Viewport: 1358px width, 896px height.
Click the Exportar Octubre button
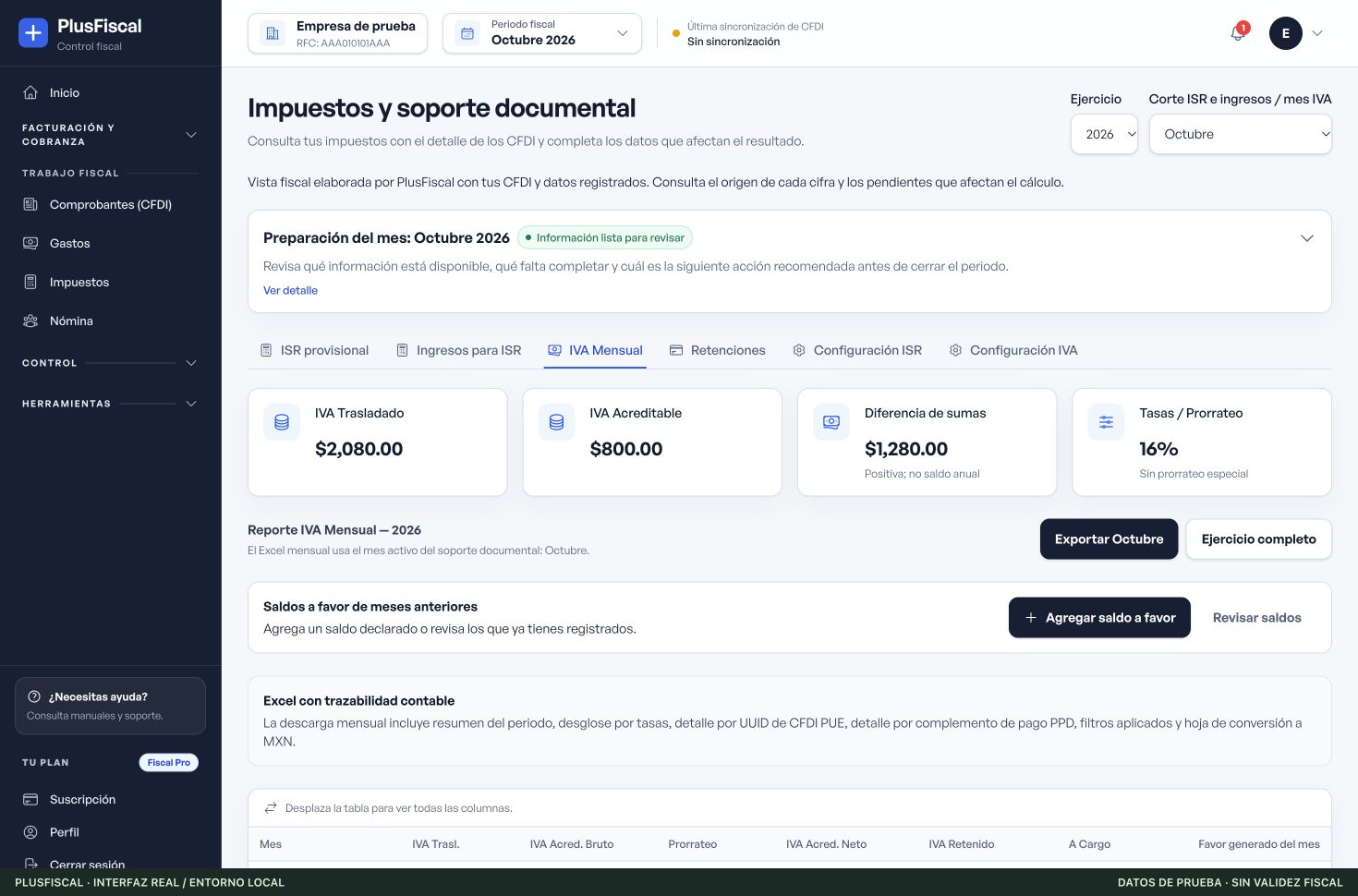(1109, 539)
